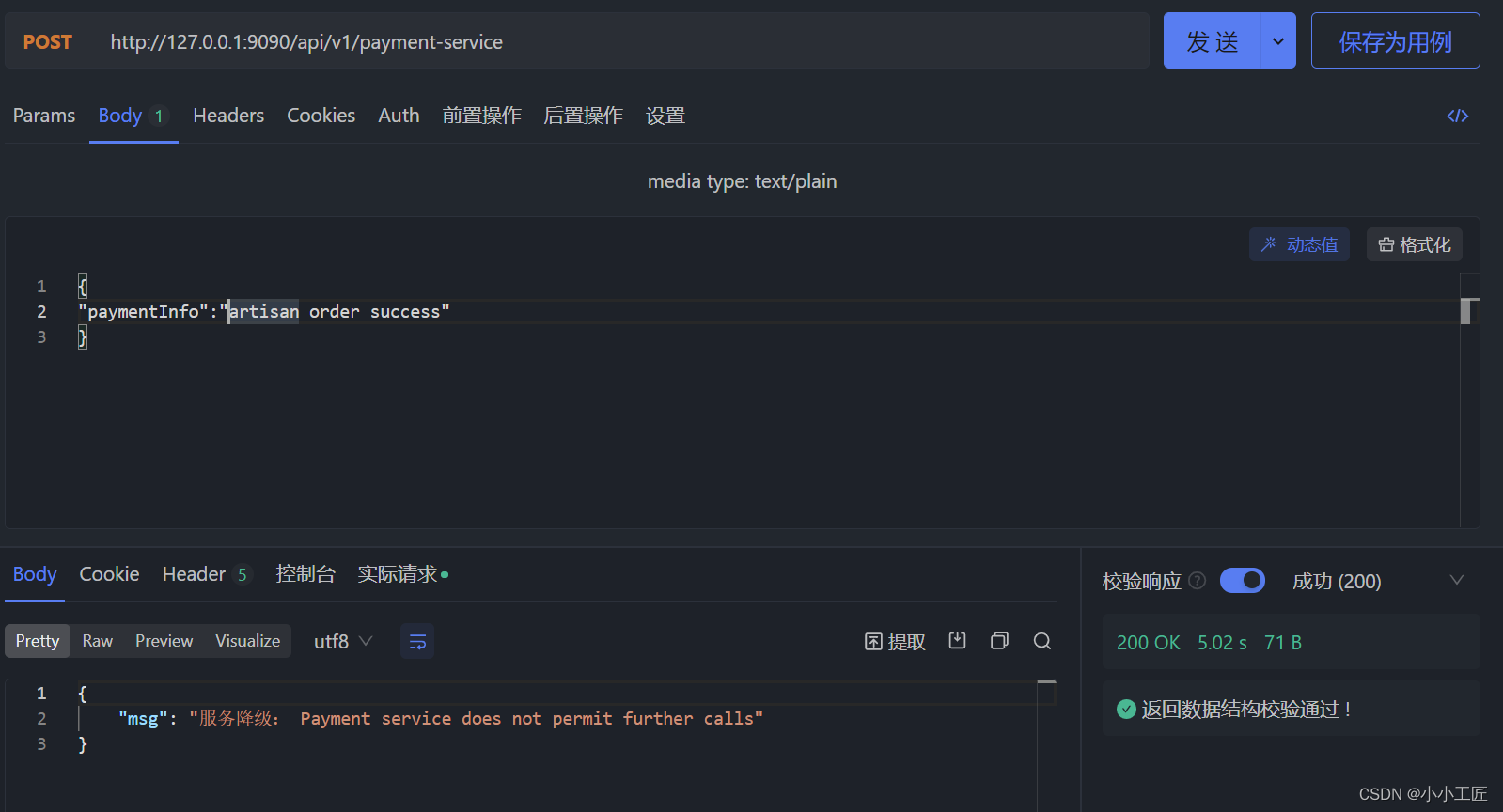Click the 提取 extract button
This screenshot has width=1503, height=812.
(x=895, y=641)
